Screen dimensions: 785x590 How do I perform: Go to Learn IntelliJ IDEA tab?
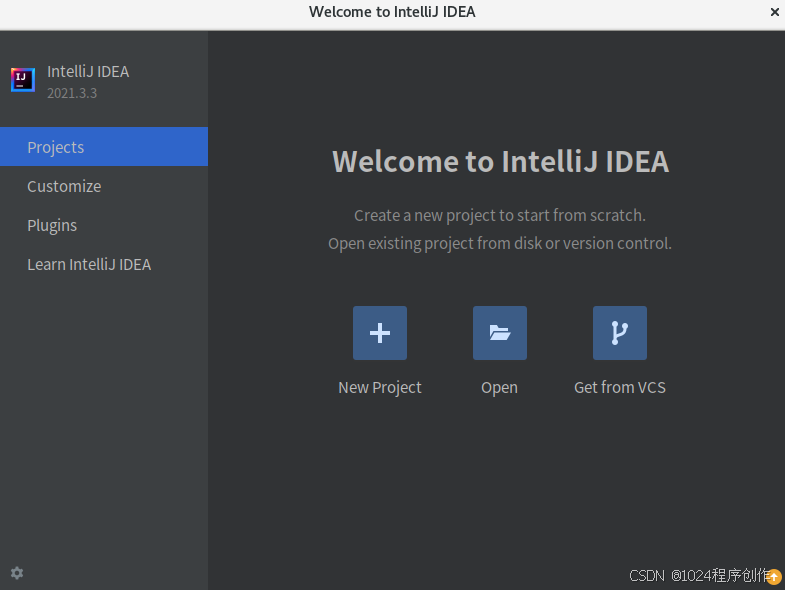point(104,264)
